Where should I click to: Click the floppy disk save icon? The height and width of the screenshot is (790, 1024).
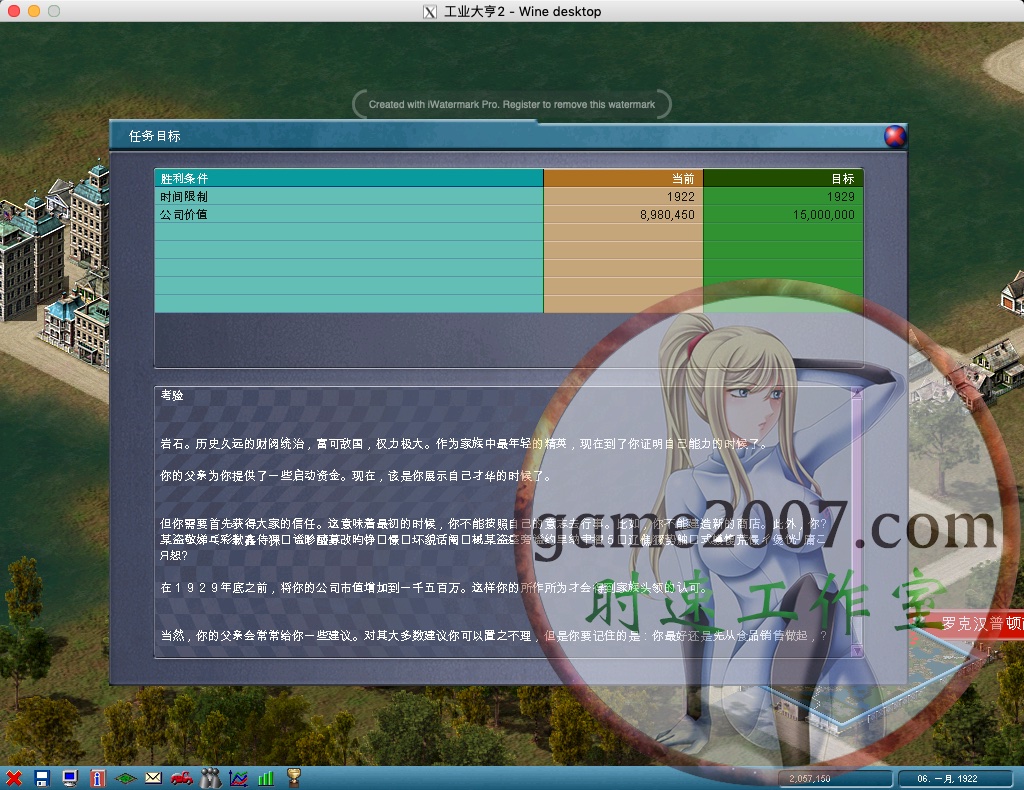(42, 778)
